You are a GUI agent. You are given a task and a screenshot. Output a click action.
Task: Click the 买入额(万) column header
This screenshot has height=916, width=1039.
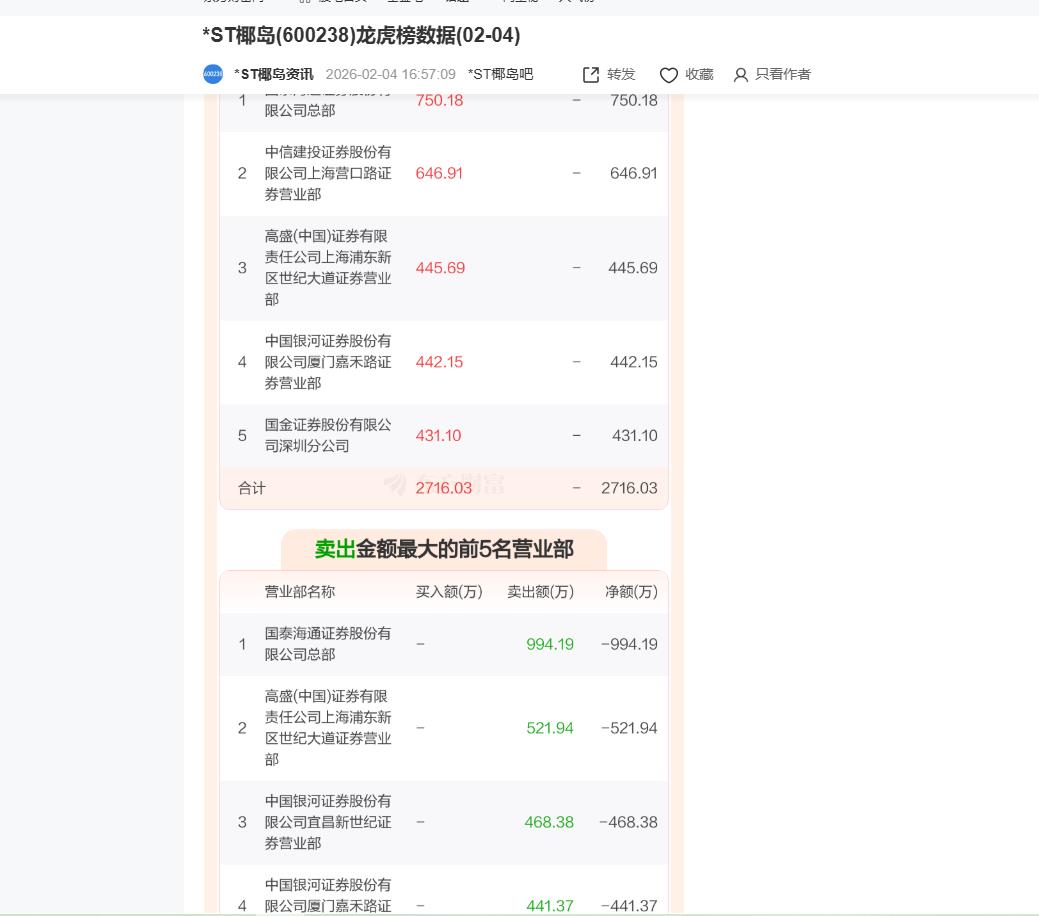449,591
